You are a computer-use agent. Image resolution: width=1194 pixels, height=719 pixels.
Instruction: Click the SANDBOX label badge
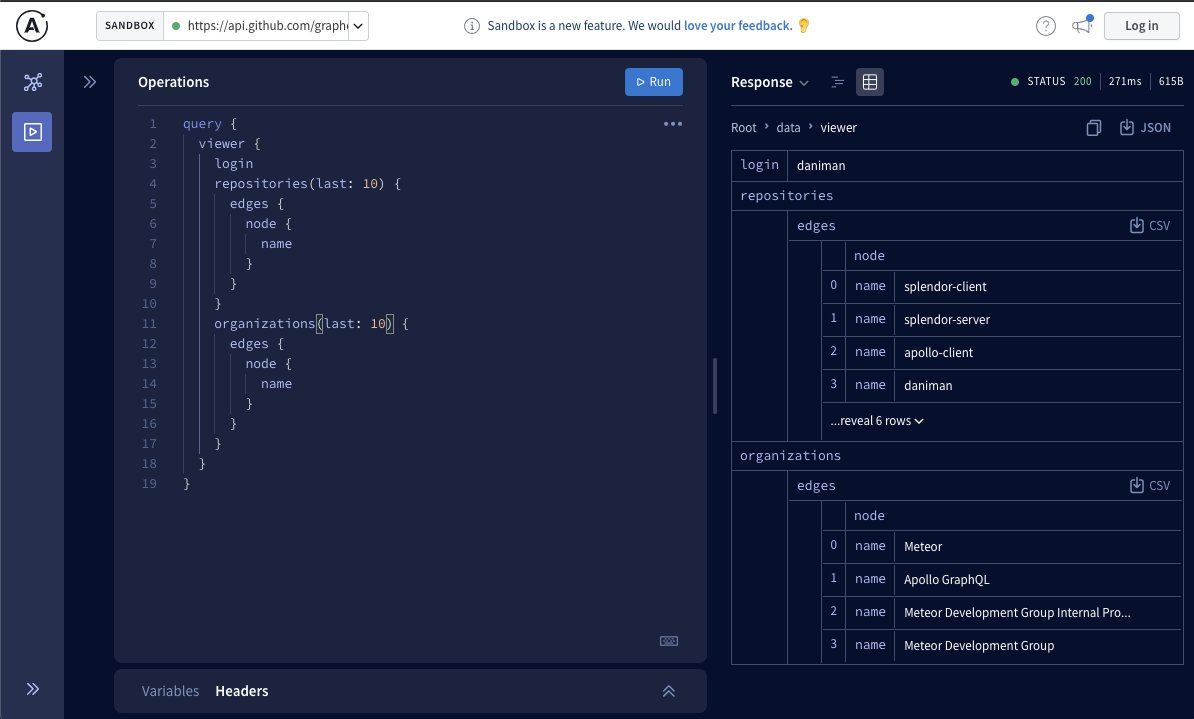[x=129, y=26]
